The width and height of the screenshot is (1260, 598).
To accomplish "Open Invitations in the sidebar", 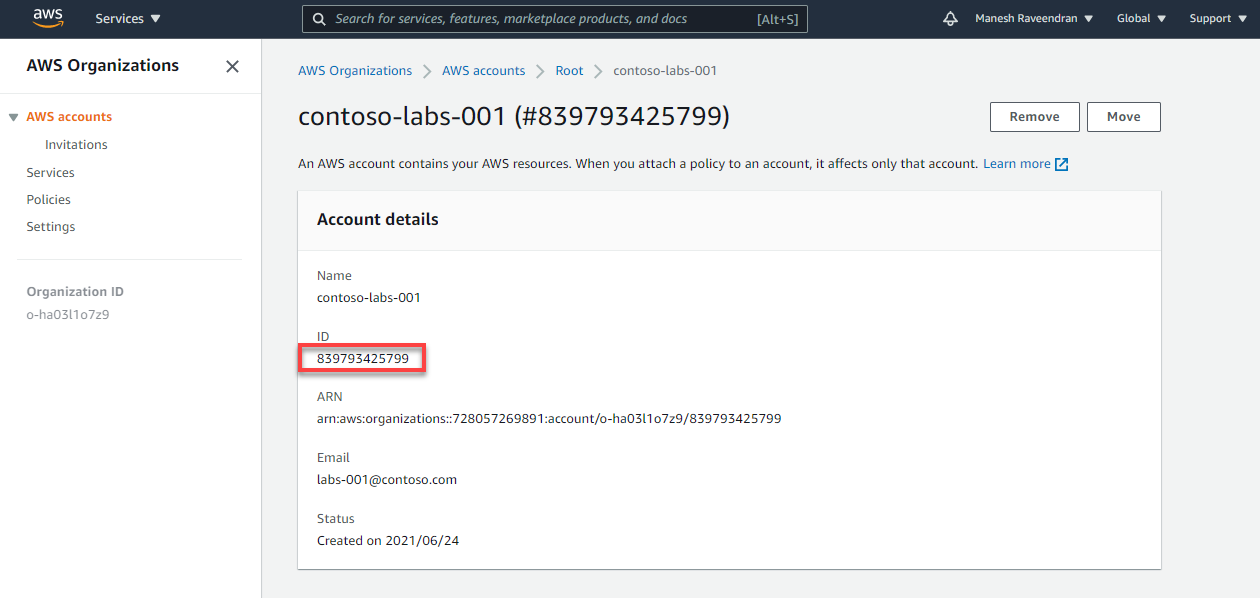I will point(76,145).
